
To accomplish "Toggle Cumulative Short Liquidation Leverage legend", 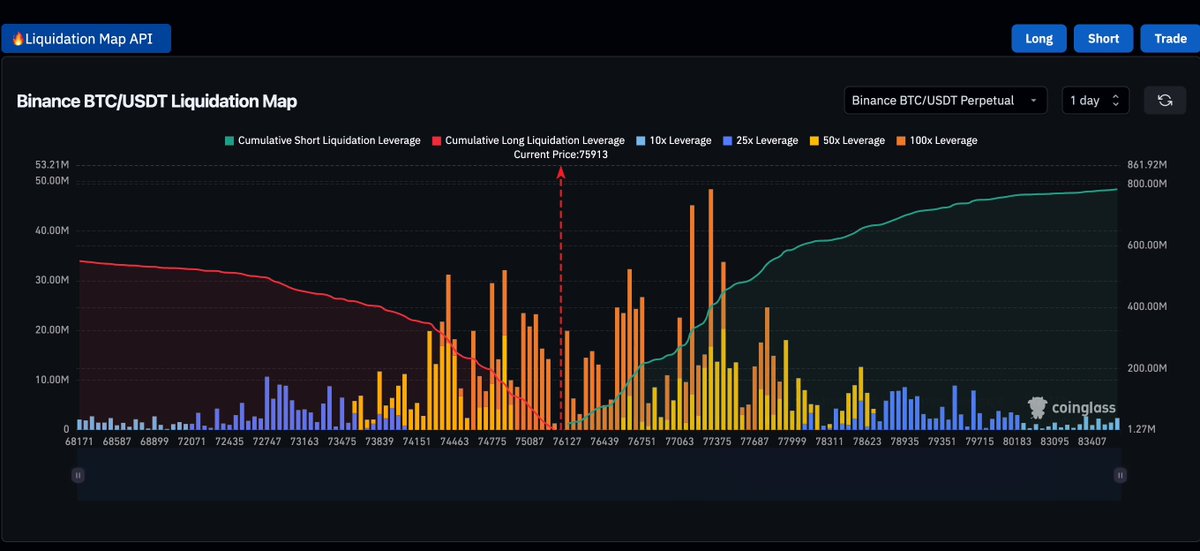I will tap(323, 141).
